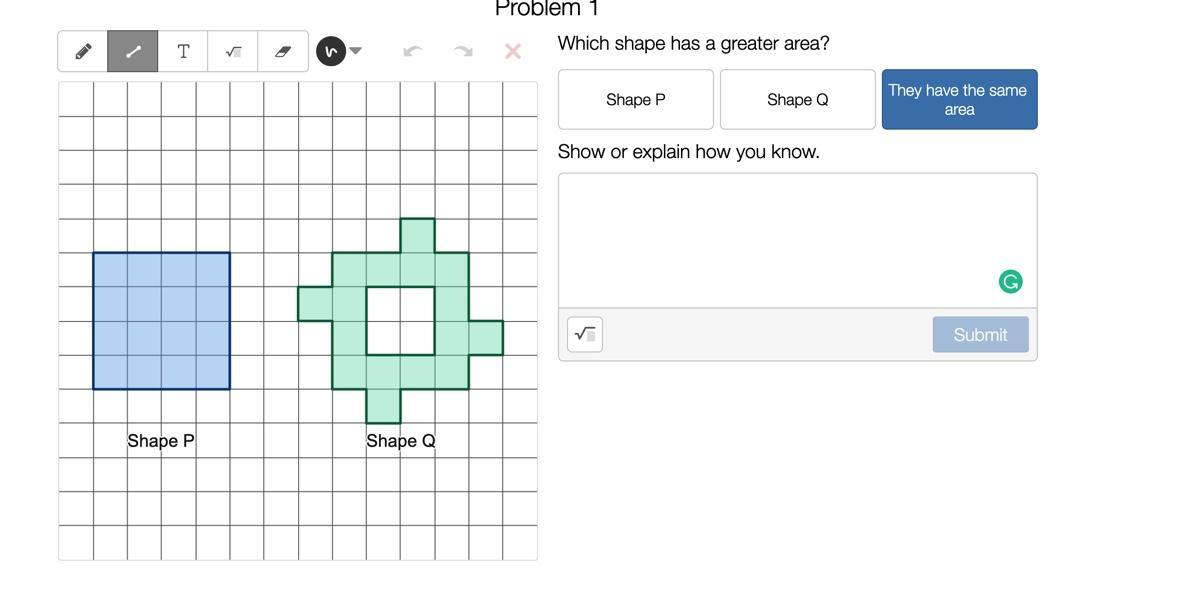Choose Shape P as the answer

636,100
